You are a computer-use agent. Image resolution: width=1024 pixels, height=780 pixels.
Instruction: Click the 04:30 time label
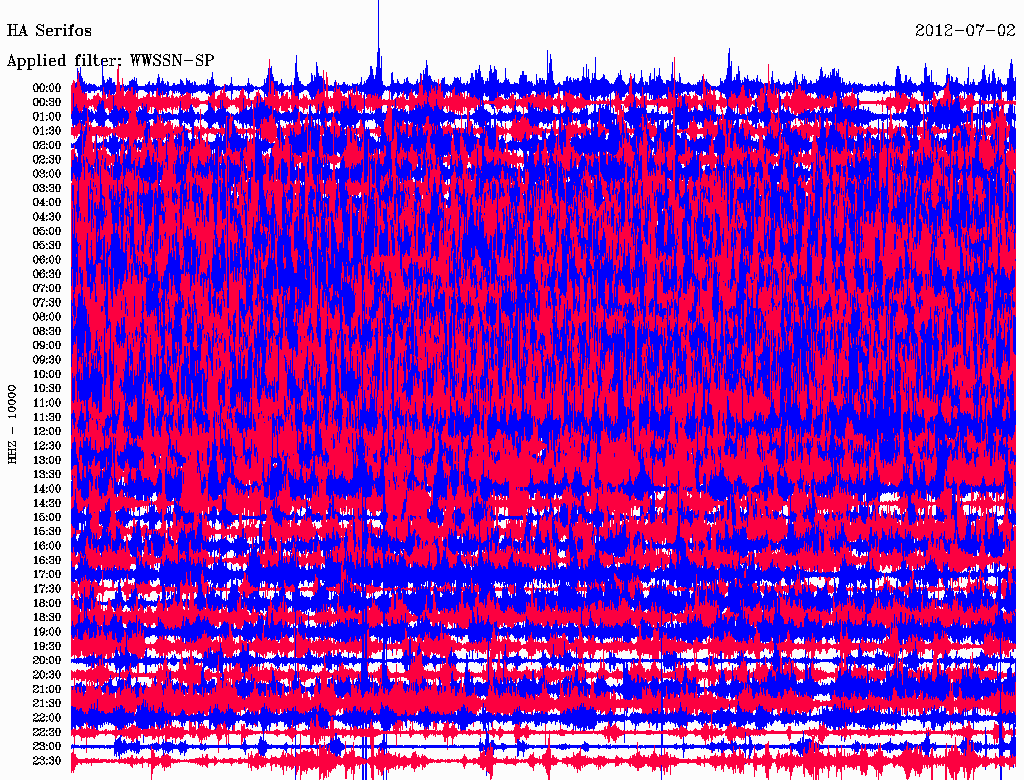(x=47, y=217)
